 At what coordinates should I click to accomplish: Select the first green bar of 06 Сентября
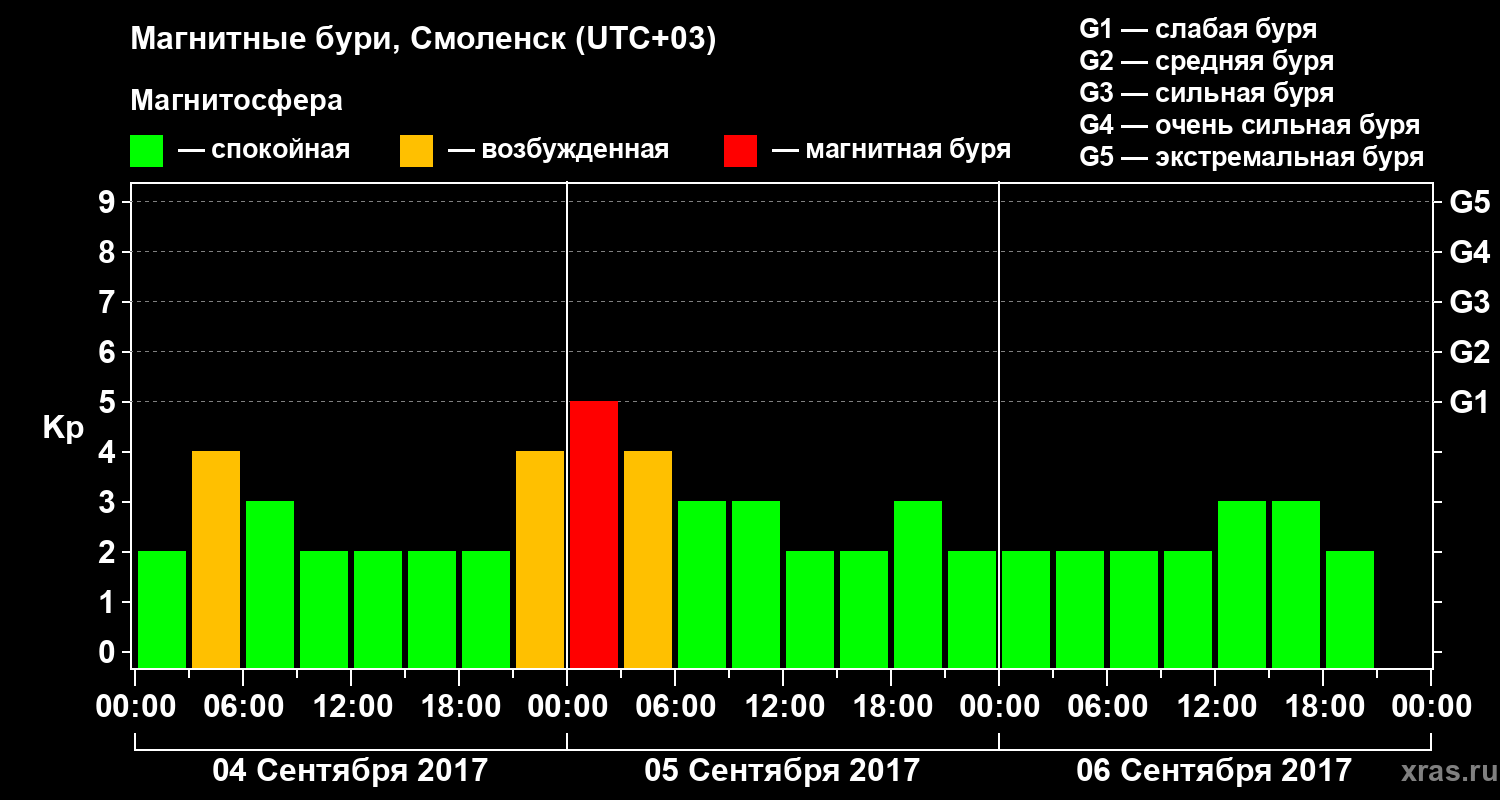[1026, 609]
